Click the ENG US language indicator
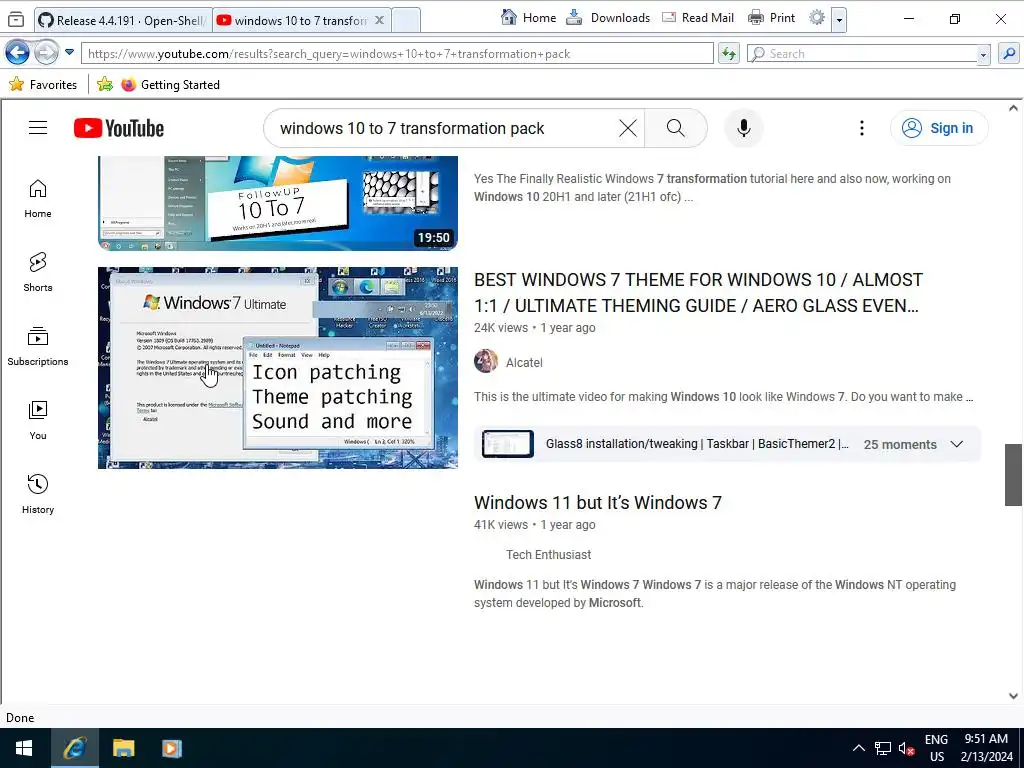 pyautogui.click(x=936, y=748)
